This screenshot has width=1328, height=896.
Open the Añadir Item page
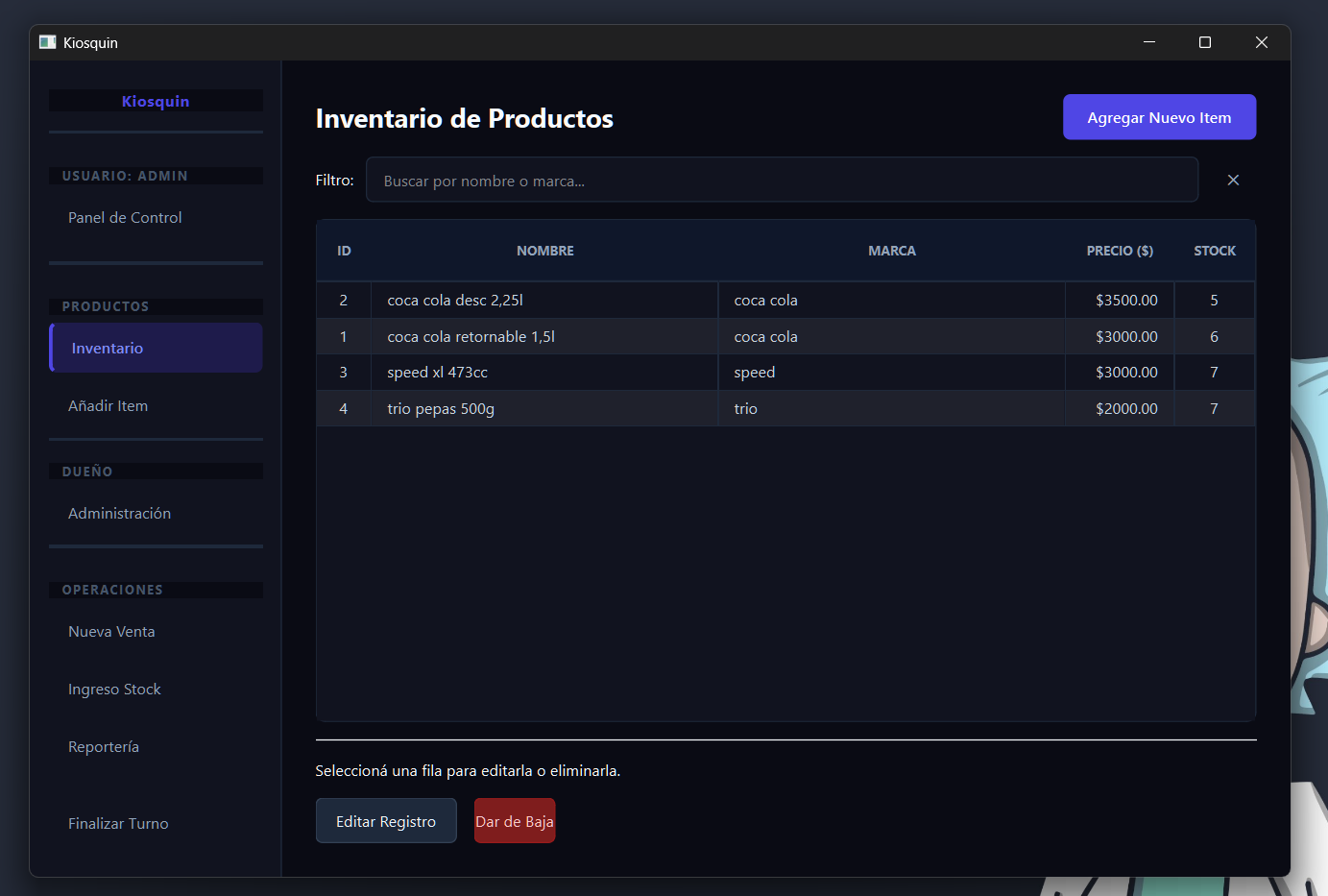(108, 405)
